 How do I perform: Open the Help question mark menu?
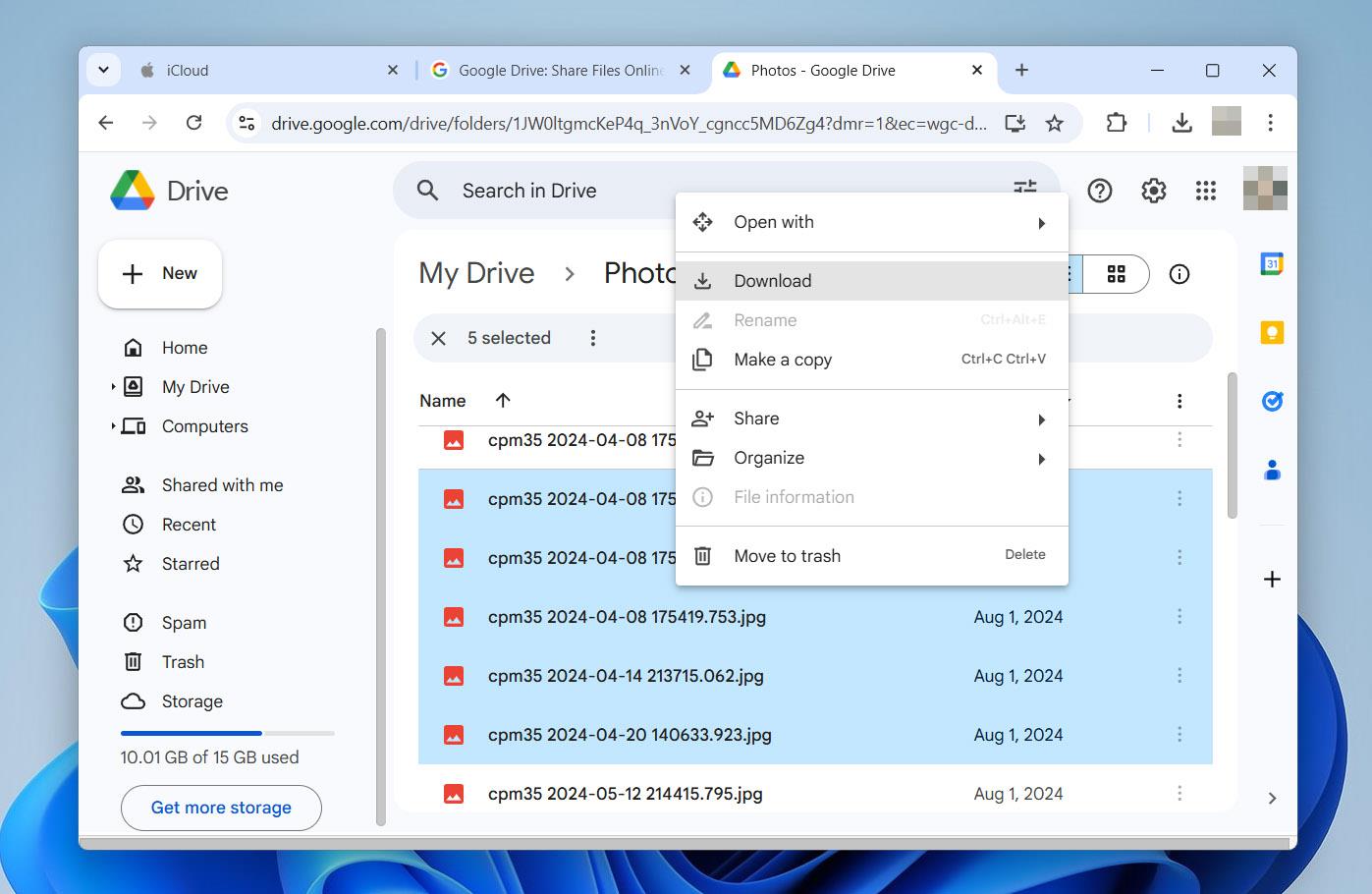tap(1100, 191)
